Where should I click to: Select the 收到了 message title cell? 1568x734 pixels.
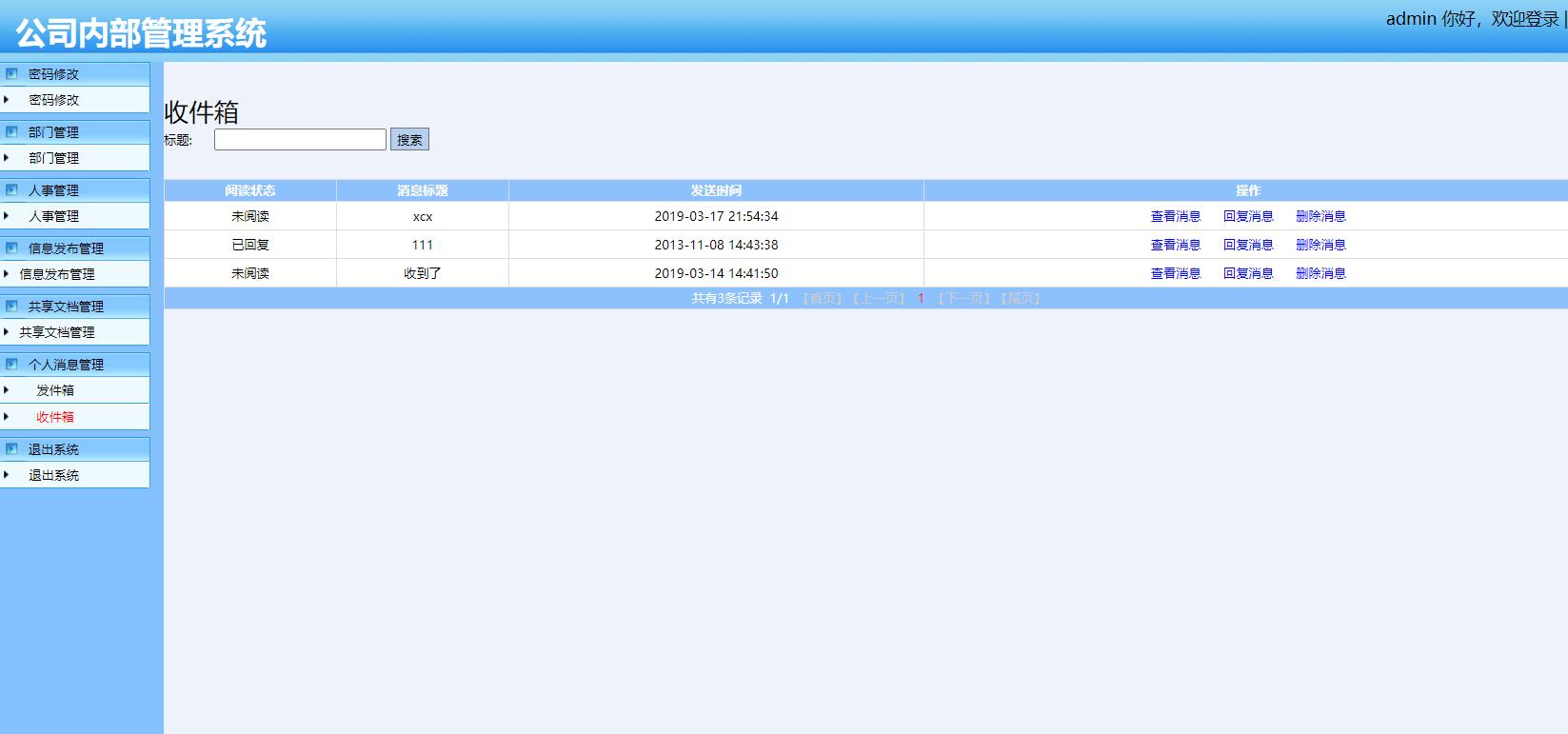(423, 273)
